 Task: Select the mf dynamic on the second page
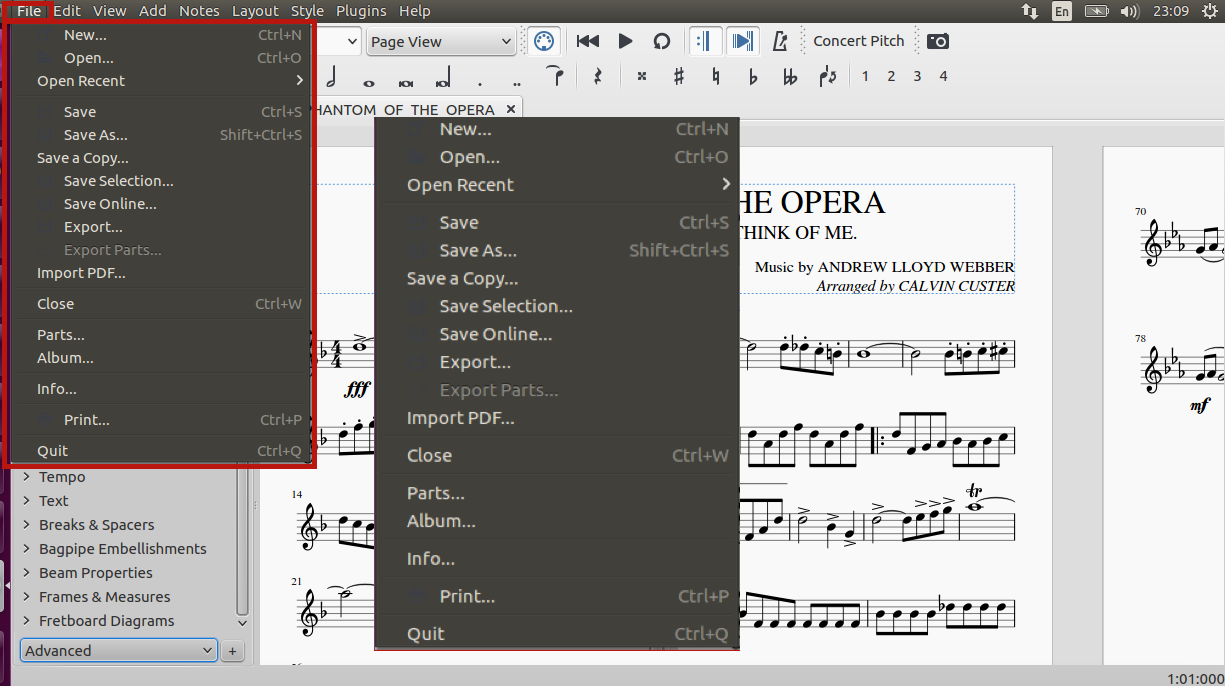pos(1199,406)
